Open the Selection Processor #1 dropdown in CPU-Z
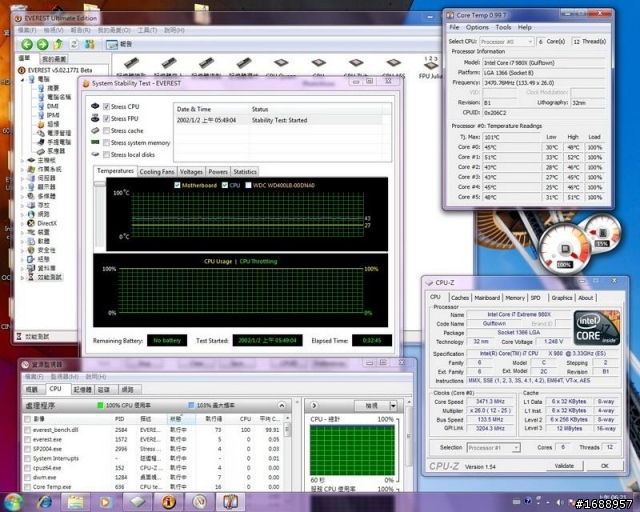 click(x=493, y=448)
